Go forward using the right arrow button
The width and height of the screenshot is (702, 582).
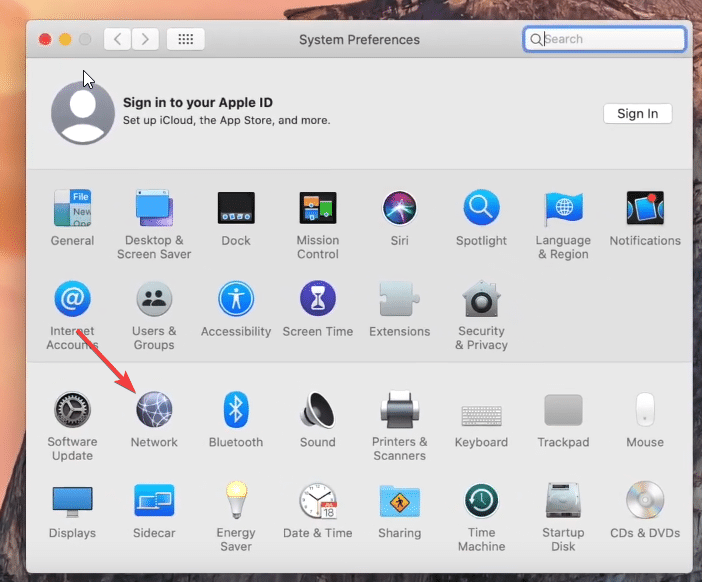pyautogui.click(x=145, y=39)
